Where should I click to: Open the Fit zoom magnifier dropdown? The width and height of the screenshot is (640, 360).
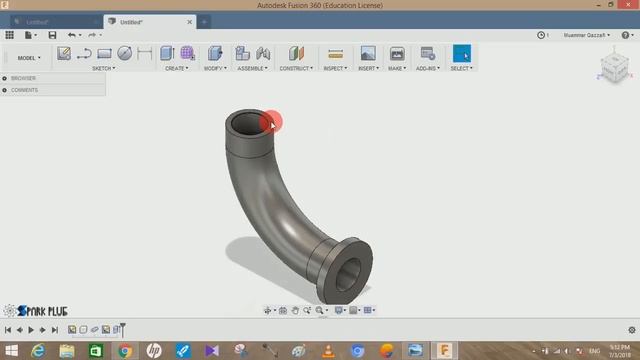pyautogui.click(x=321, y=311)
